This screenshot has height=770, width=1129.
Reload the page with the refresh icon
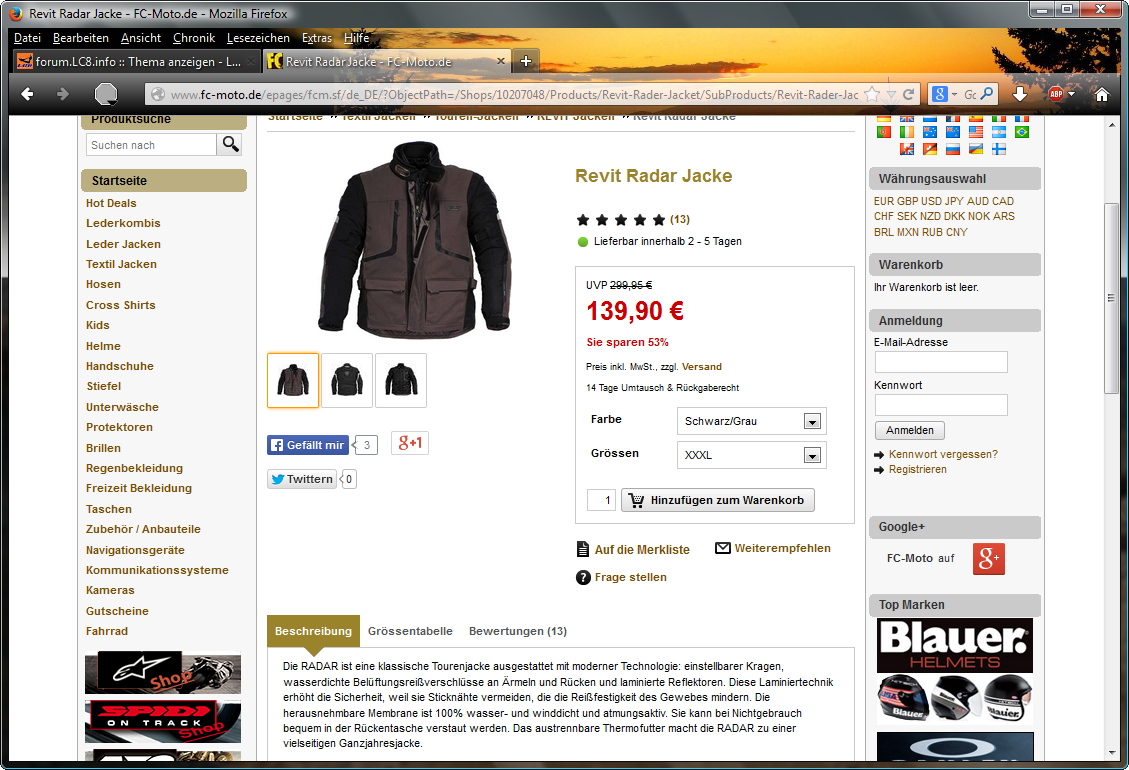[x=909, y=94]
